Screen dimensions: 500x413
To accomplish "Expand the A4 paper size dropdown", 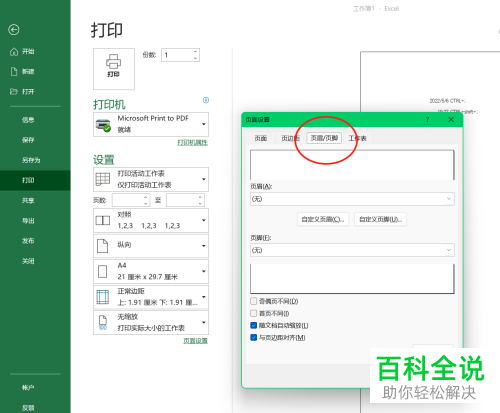I will [x=151, y=271].
